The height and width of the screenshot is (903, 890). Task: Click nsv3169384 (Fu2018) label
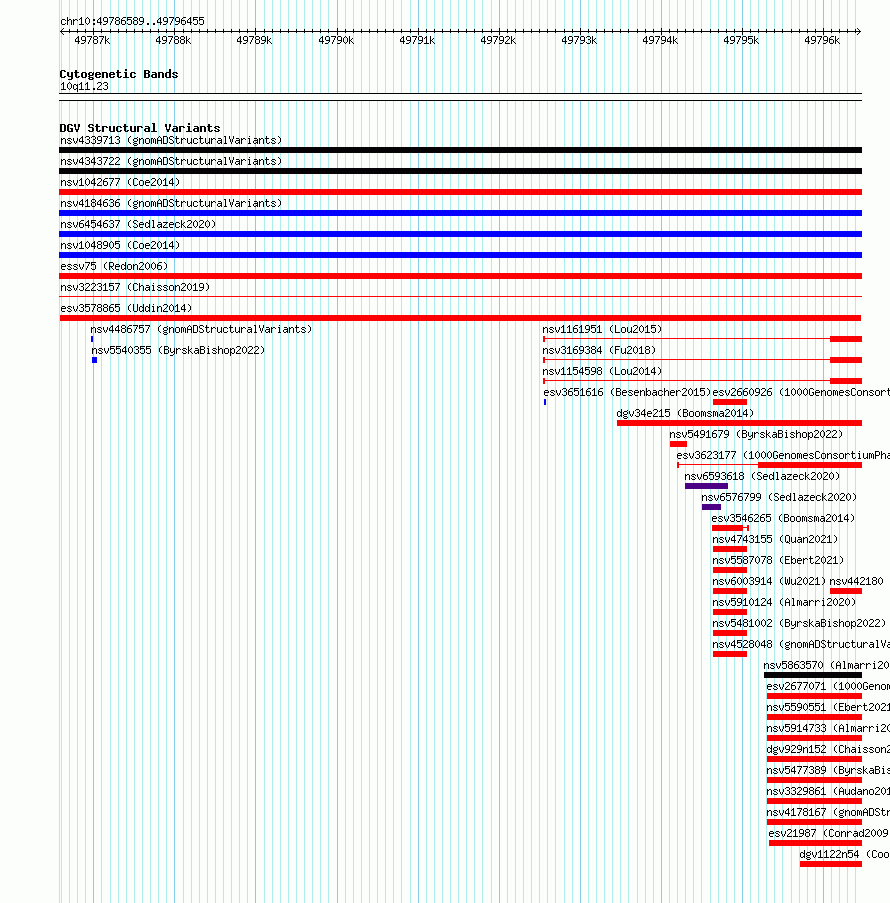[599, 351]
